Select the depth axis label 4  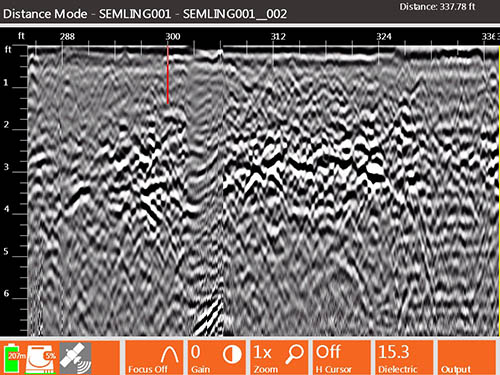pyautogui.click(x=6, y=209)
